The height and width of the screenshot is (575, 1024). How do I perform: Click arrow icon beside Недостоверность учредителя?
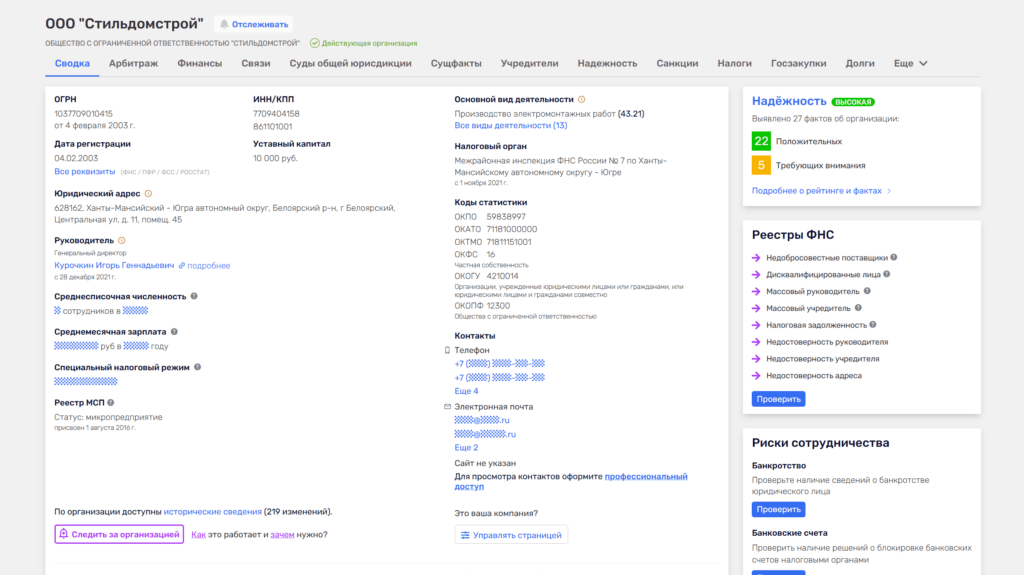point(756,359)
